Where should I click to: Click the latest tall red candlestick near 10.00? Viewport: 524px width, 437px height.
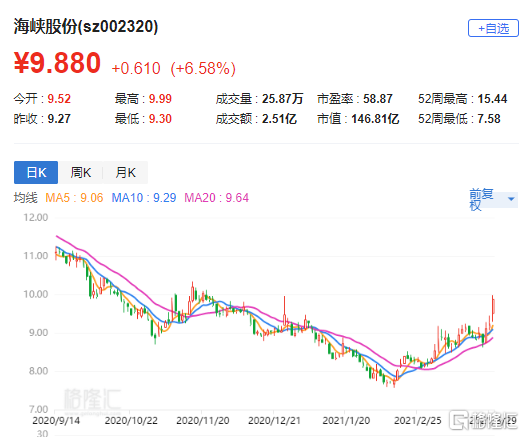(493, 307)
